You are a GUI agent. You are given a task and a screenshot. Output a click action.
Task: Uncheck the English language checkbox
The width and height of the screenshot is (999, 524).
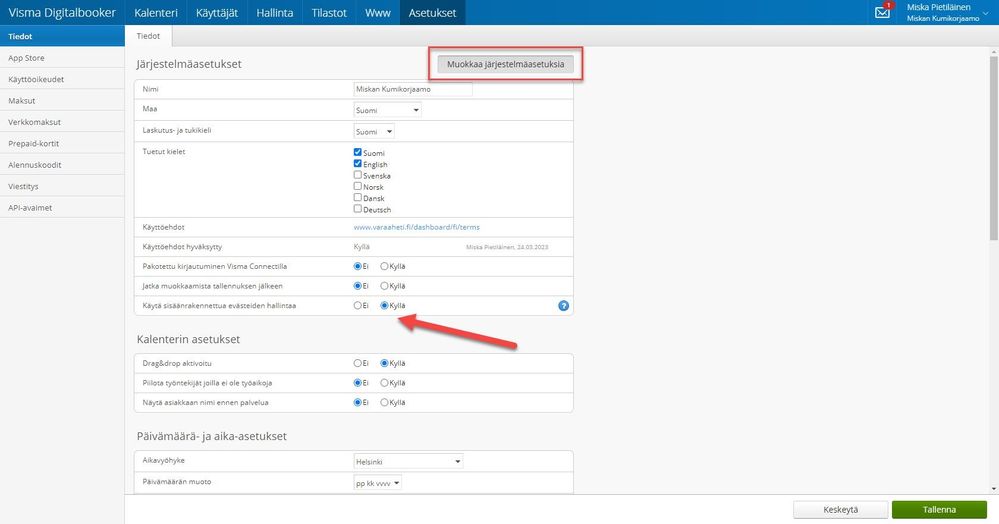pos(357,164)
